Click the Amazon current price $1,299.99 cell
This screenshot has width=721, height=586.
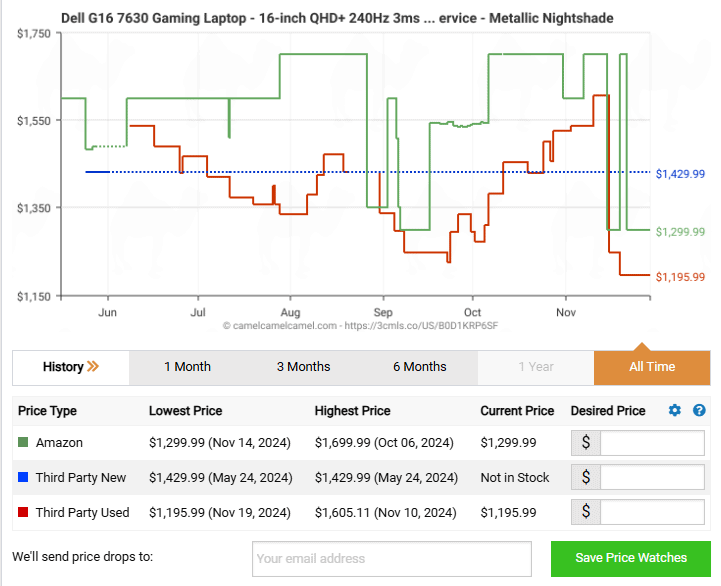coord(508,442)
